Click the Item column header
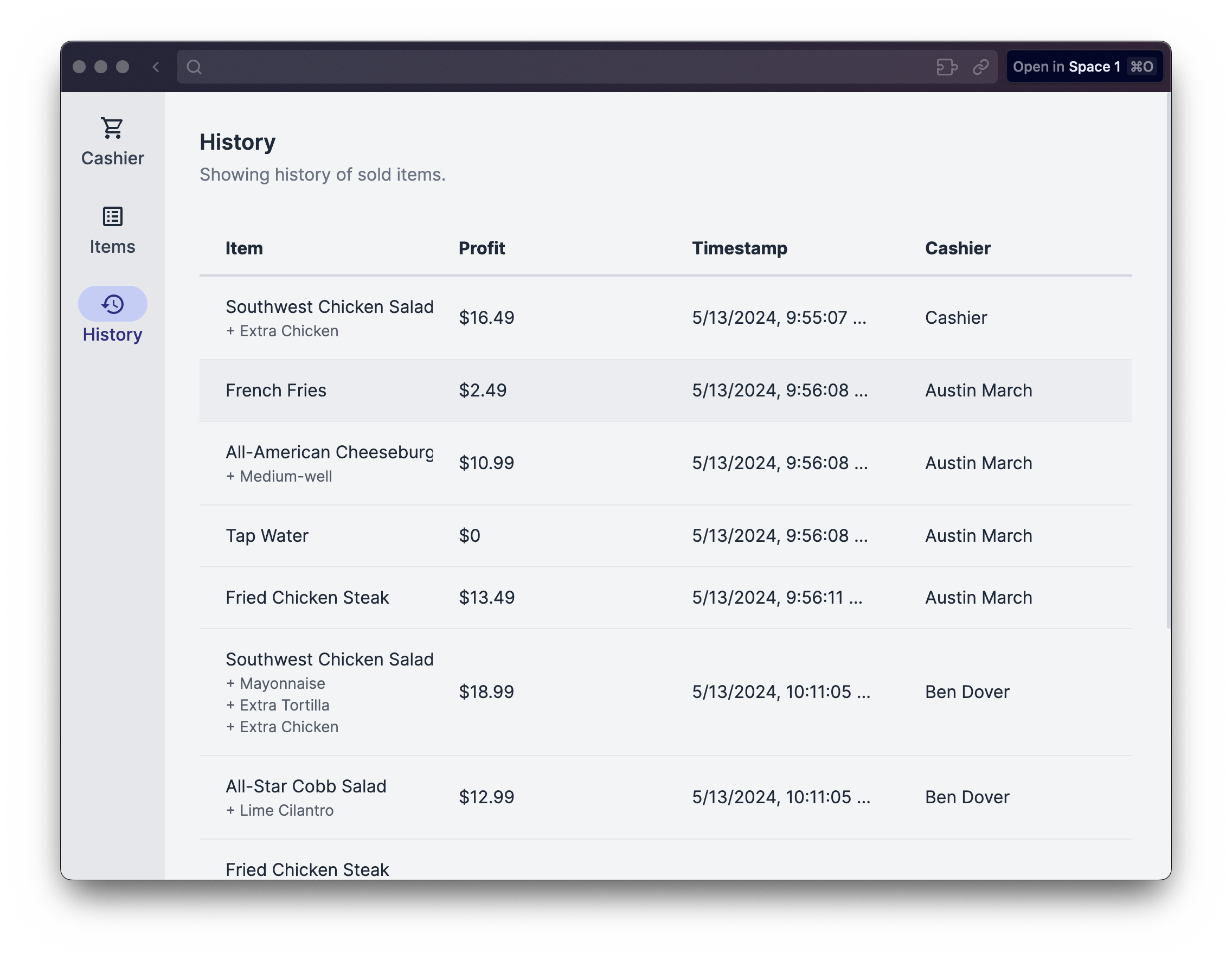 243,248
